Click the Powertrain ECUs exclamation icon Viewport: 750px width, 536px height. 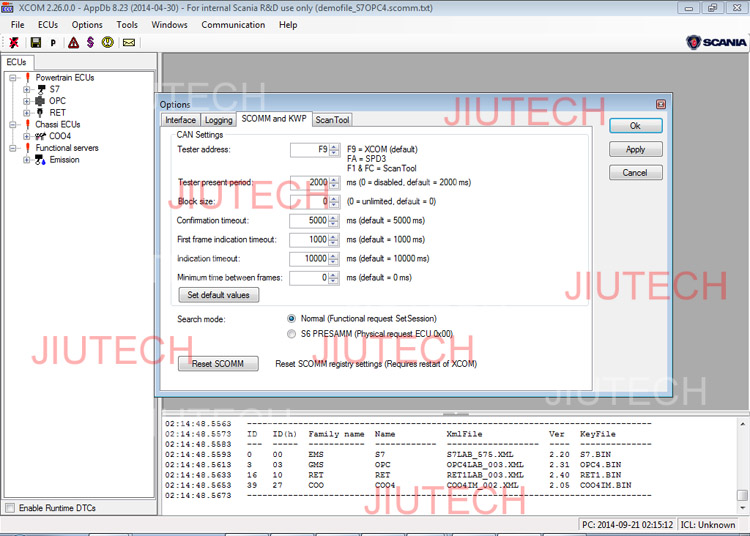[x=27, y=77]
